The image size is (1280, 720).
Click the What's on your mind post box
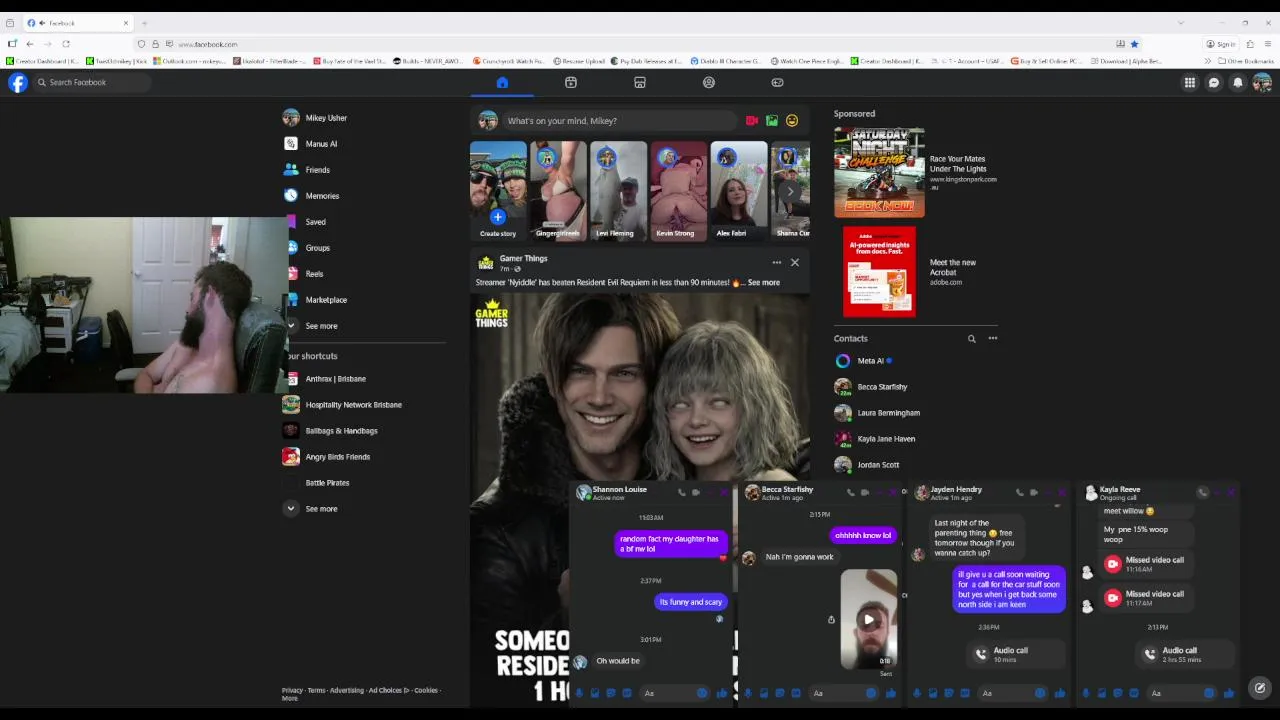[619, 121]
